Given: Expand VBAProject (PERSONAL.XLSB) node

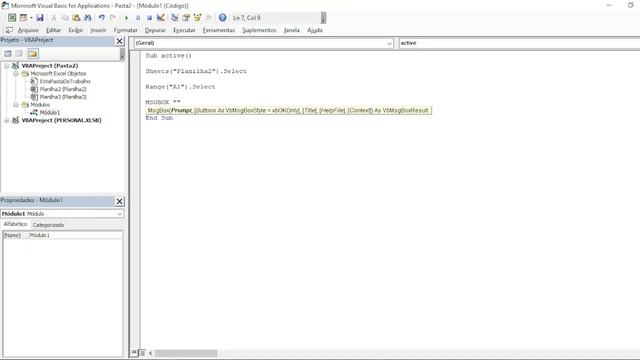Looking at the screenshot, I should 7,120.
